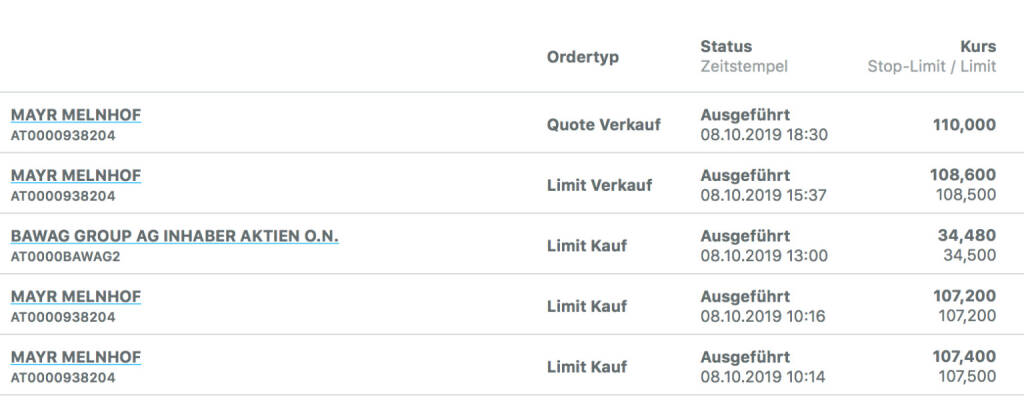
Task: Click Ausgeführt status of the 15:37 order
Action: click(745, 175)
